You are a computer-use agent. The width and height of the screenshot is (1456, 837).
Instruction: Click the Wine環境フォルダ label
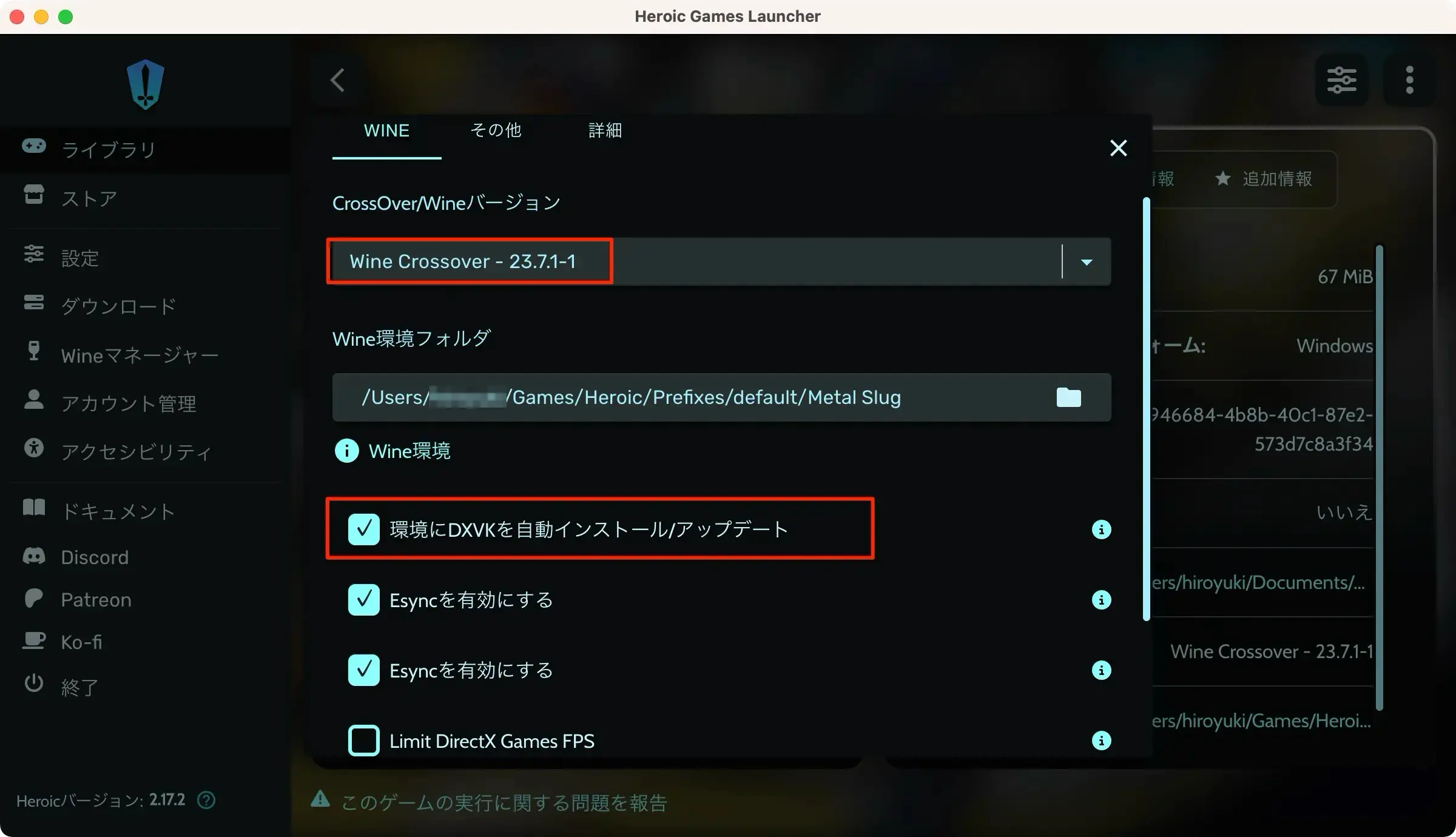[x=411, y=338]
